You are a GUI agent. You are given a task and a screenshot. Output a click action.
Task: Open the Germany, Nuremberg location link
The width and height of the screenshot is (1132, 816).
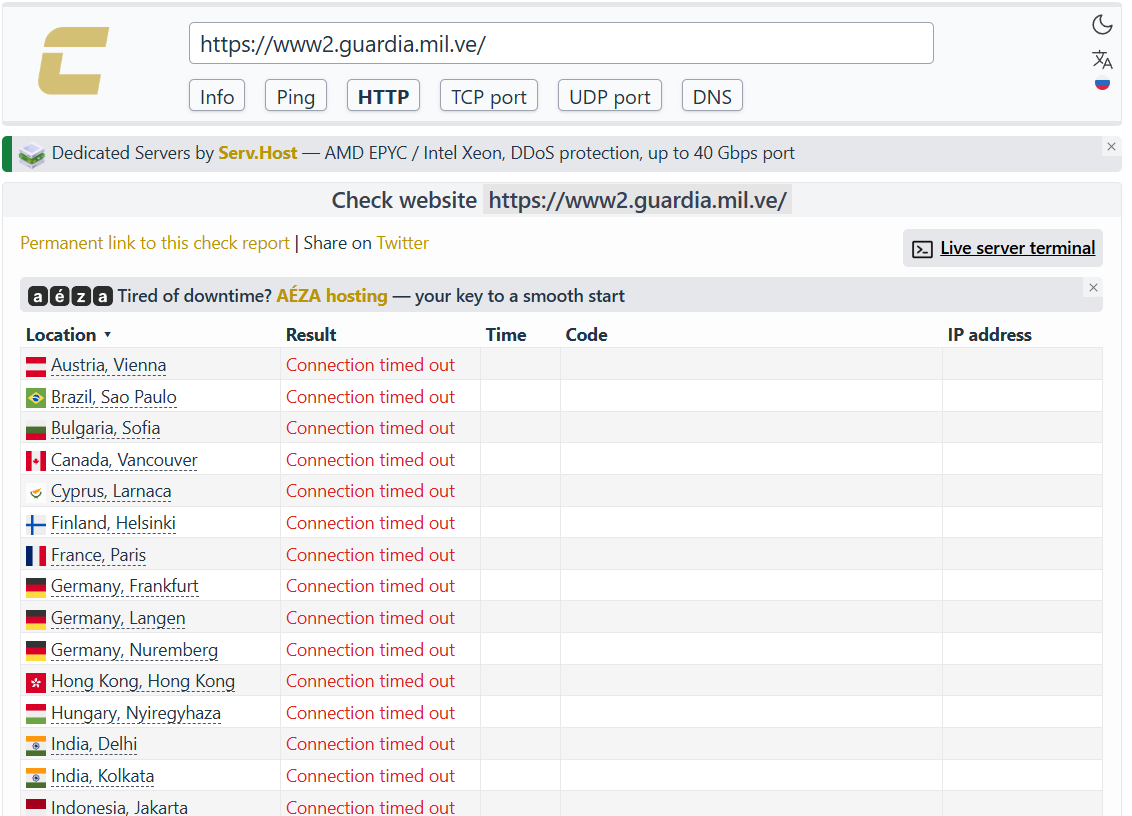(x=134, y=651)
